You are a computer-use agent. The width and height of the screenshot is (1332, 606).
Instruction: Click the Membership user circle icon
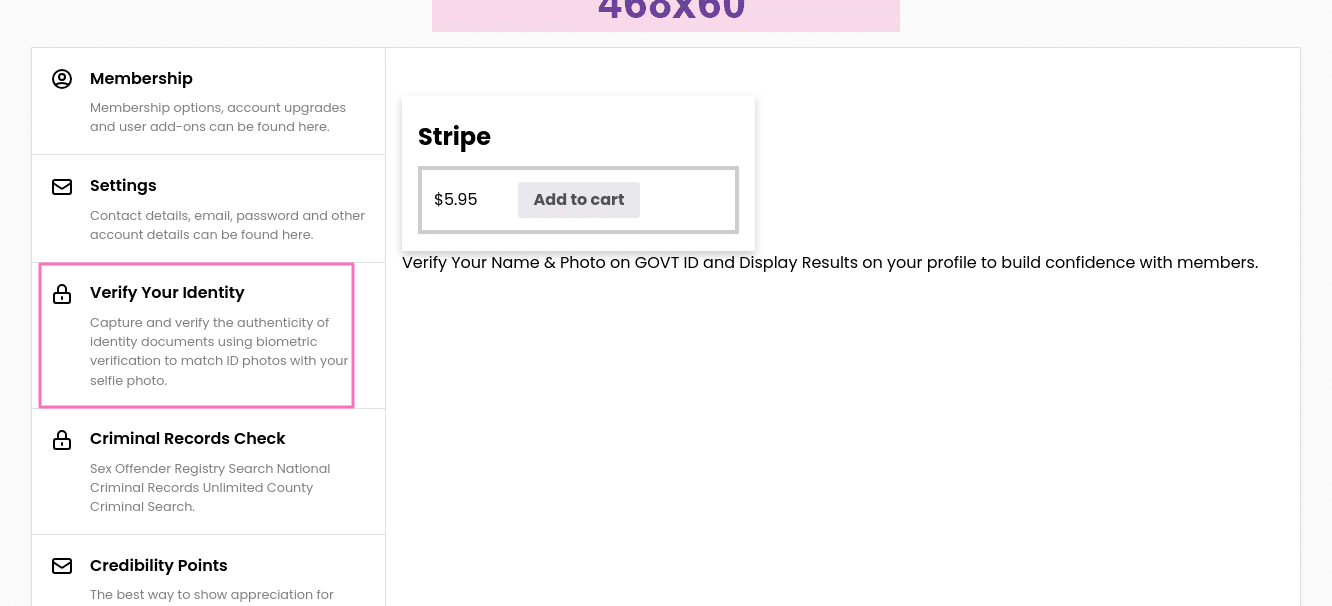pyautogui.click(x=62, y=79)
